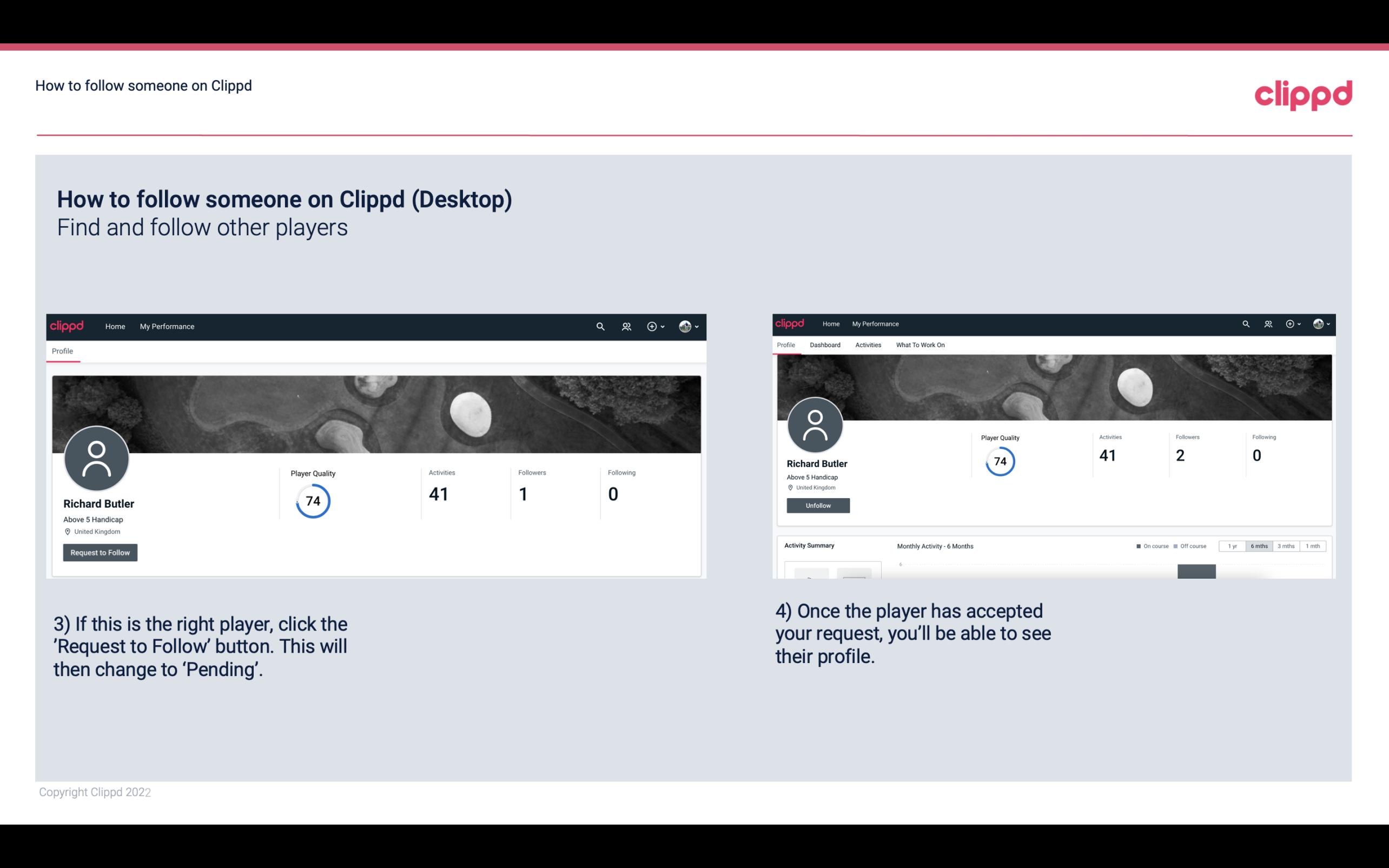Click the search icon in top navigation
Viewport: 1389px width, 868px height.
coord(600,326)
